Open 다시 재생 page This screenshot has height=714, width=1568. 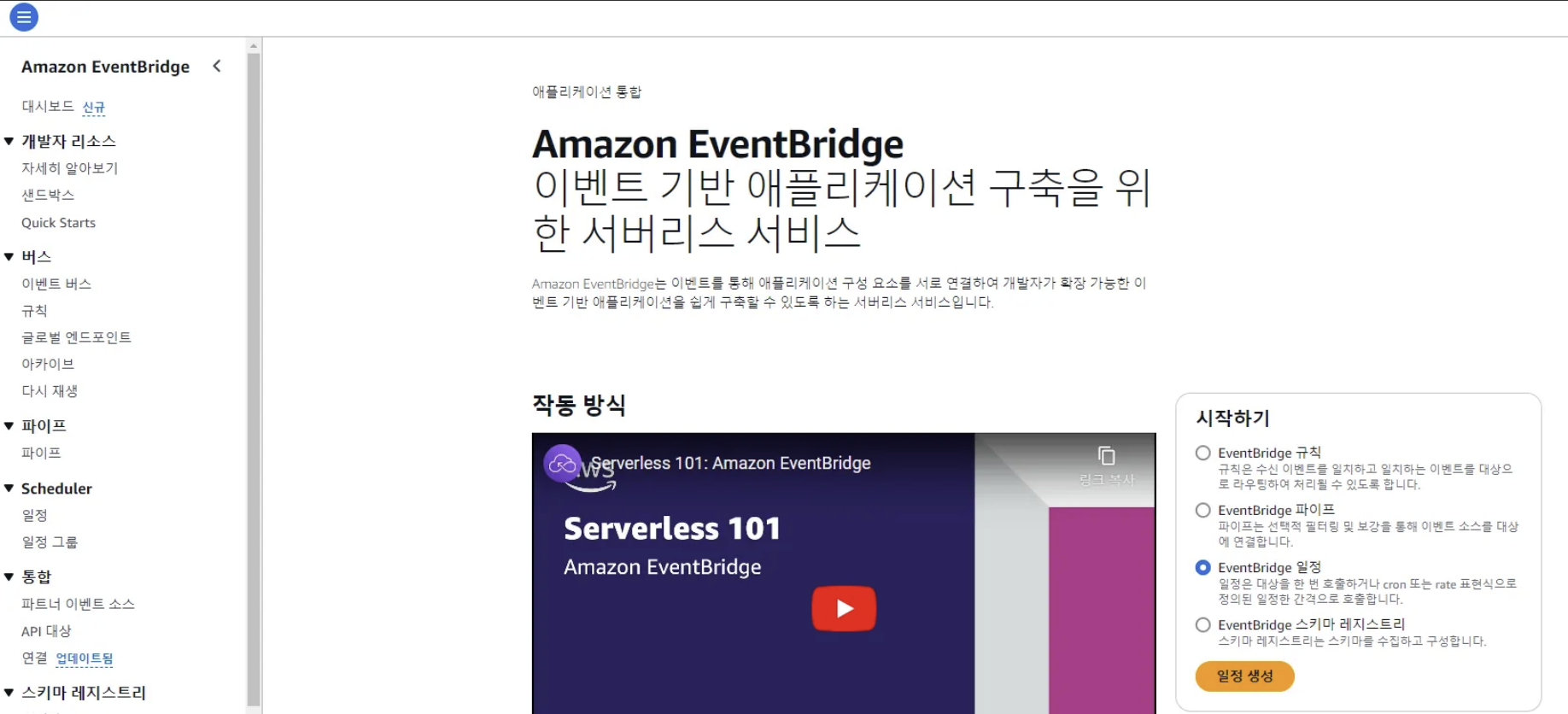[50, 391]
